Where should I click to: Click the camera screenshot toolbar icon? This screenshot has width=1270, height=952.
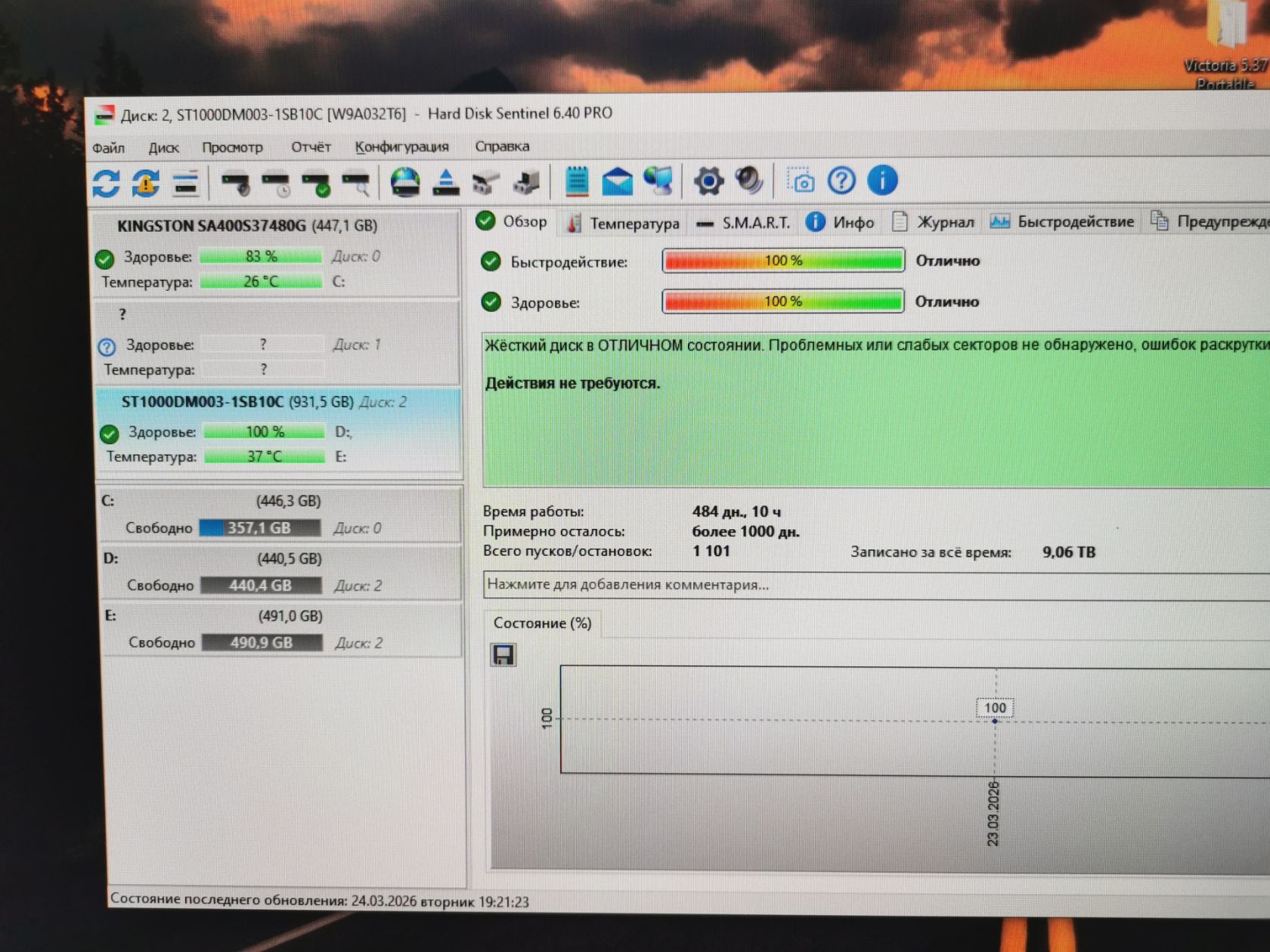point(801,181)
